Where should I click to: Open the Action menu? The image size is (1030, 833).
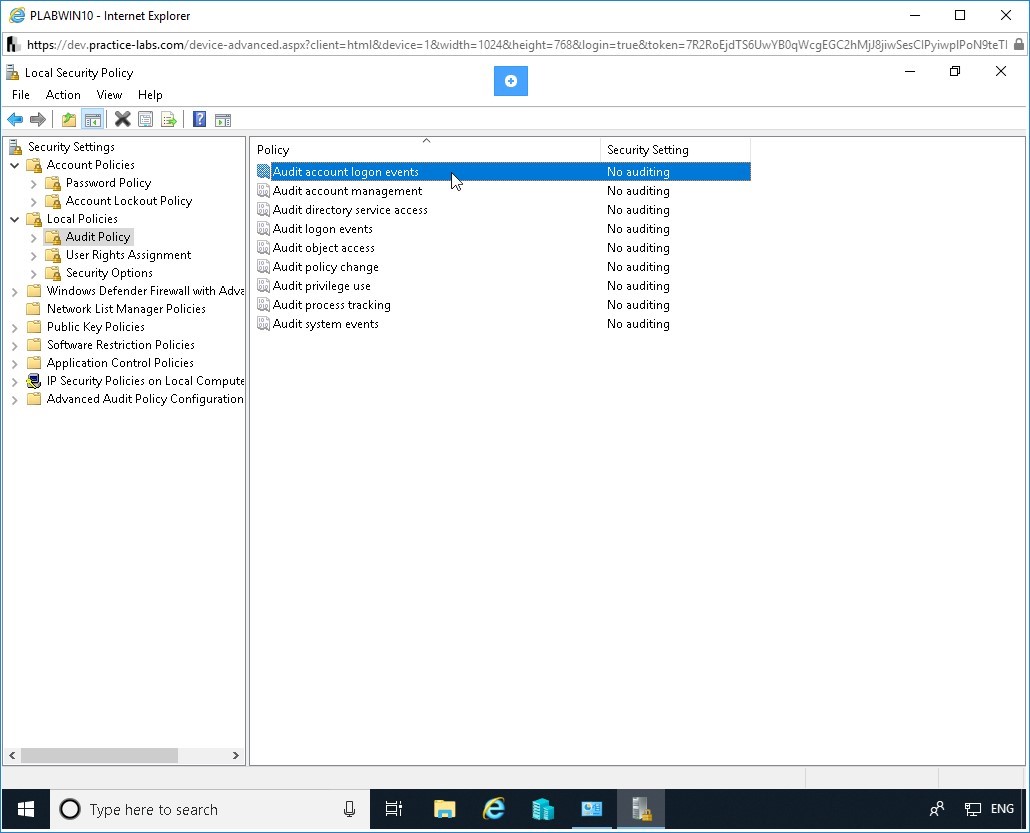click(x=63, y=95)
